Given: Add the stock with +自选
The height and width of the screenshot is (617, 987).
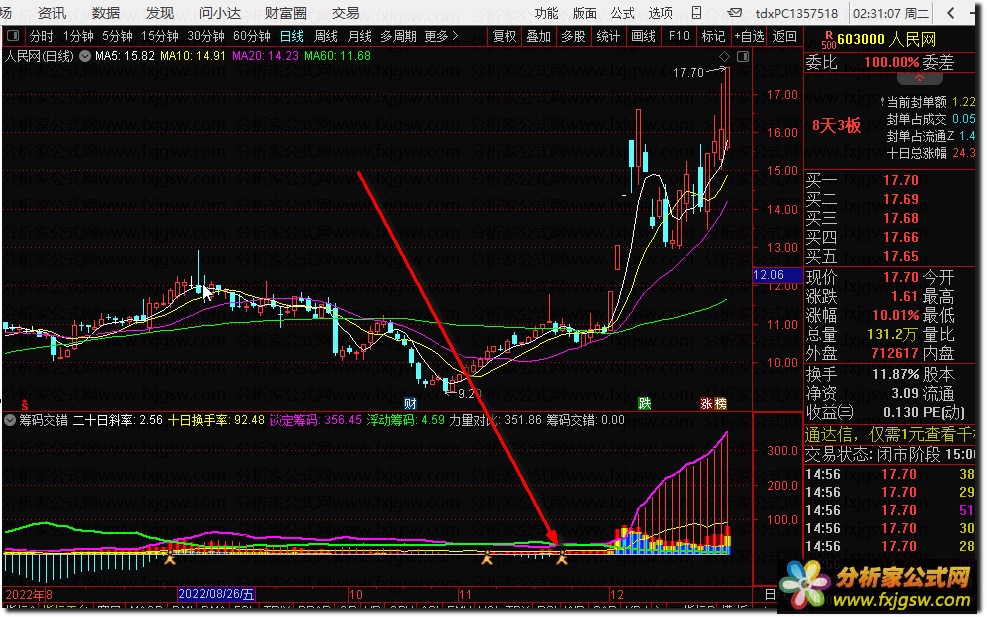Looking at the screenshot, I should tap(750, 37).
